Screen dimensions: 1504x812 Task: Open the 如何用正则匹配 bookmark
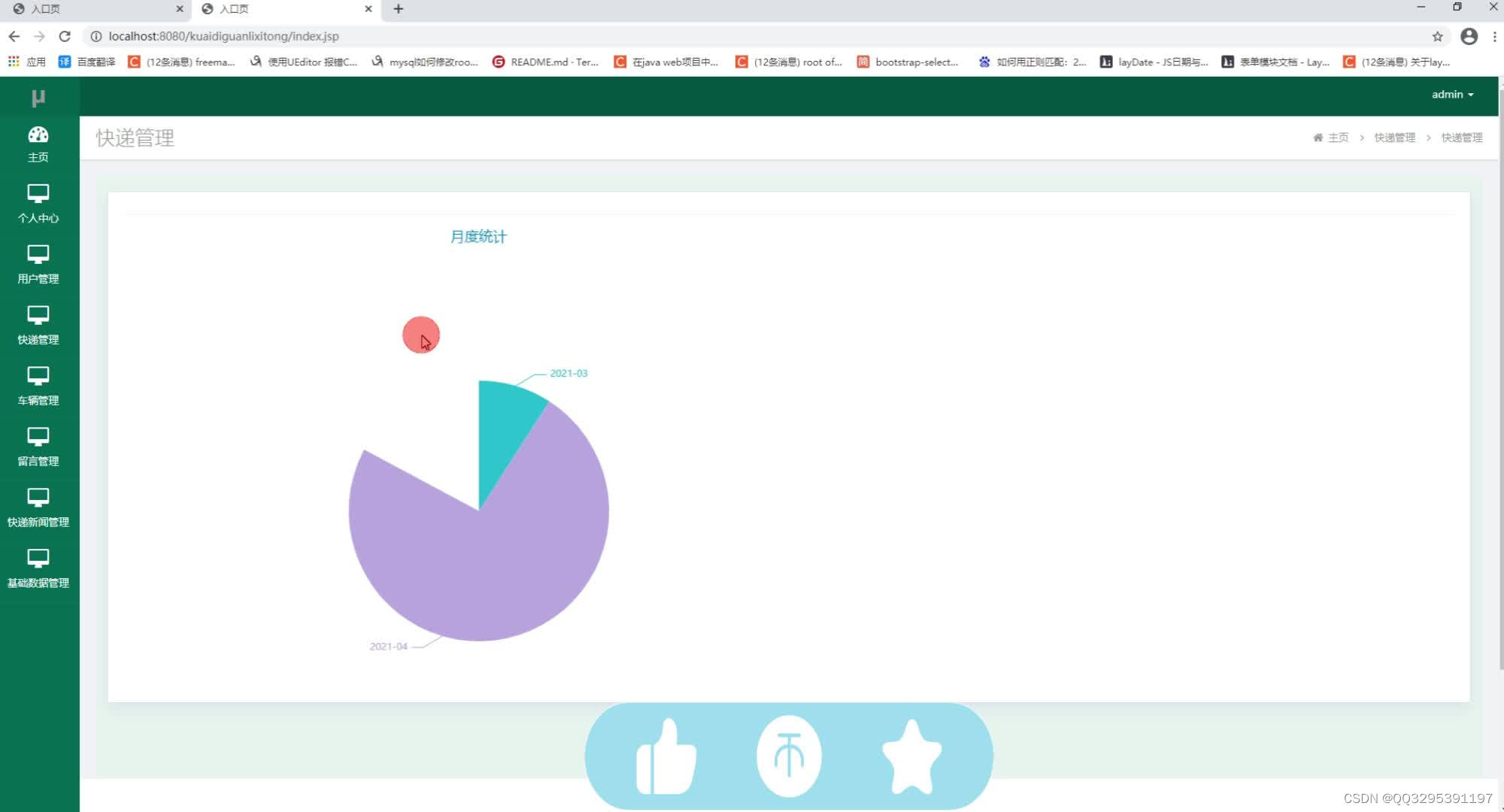pos(1032,62)
